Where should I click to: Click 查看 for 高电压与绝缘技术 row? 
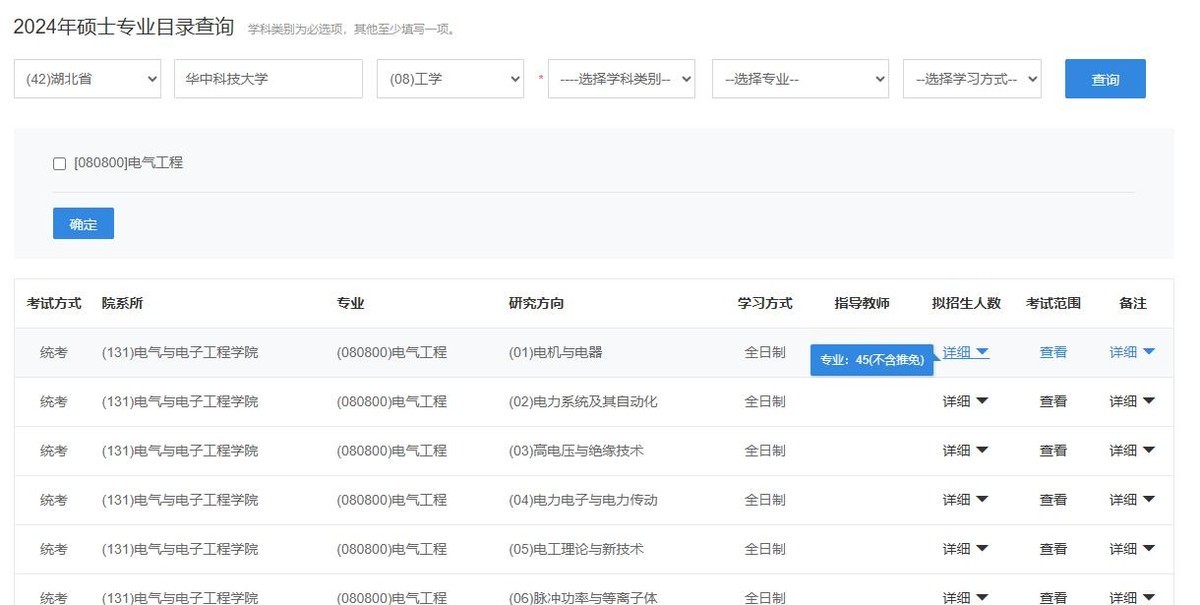click(x=1053, y=451)
